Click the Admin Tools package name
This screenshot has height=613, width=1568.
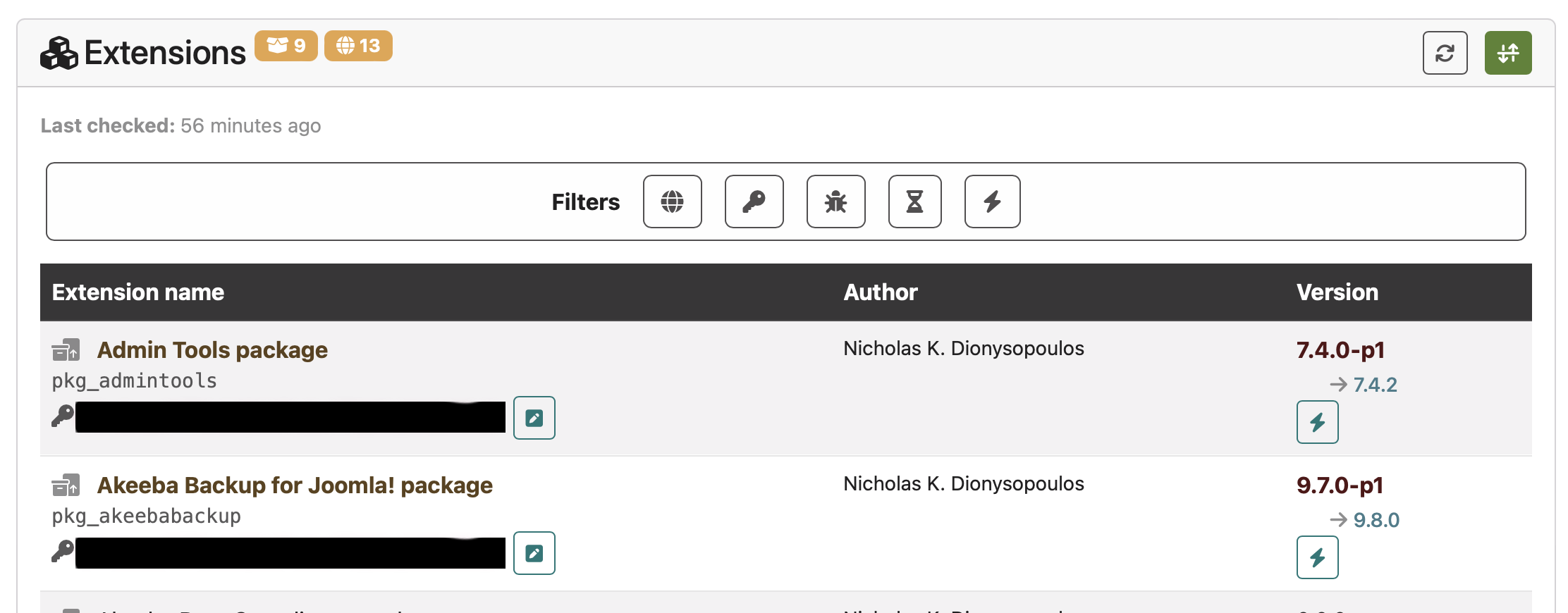point(212,350)
